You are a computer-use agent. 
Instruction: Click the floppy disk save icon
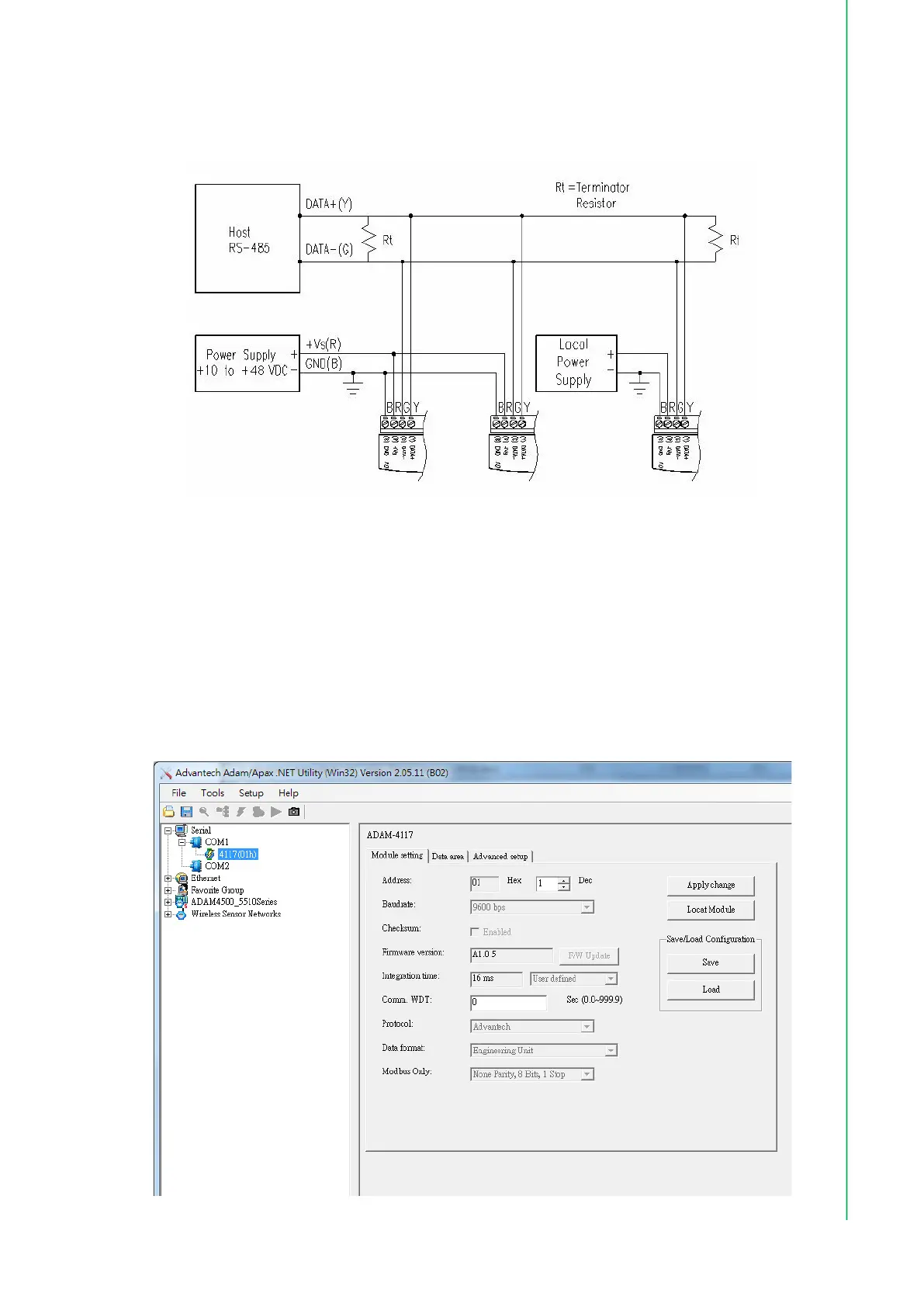click(x=186, y=812)
